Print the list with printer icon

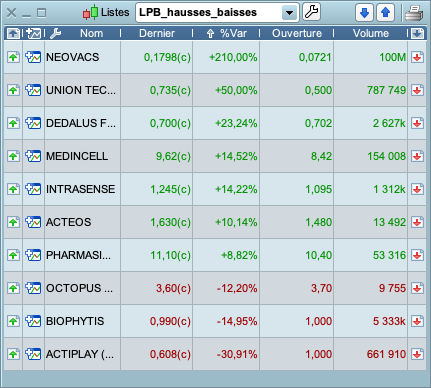click(x=414, y=13)
